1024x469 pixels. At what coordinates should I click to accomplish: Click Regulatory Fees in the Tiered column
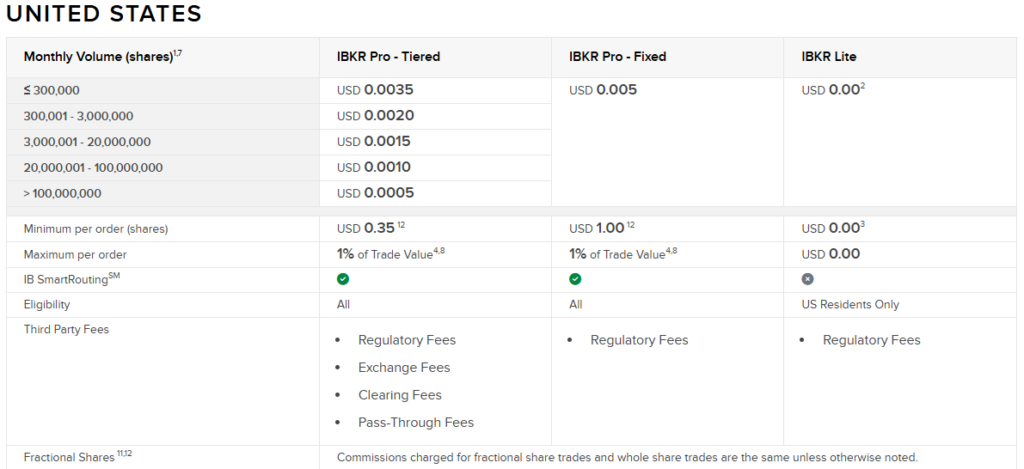click(407, 340)
